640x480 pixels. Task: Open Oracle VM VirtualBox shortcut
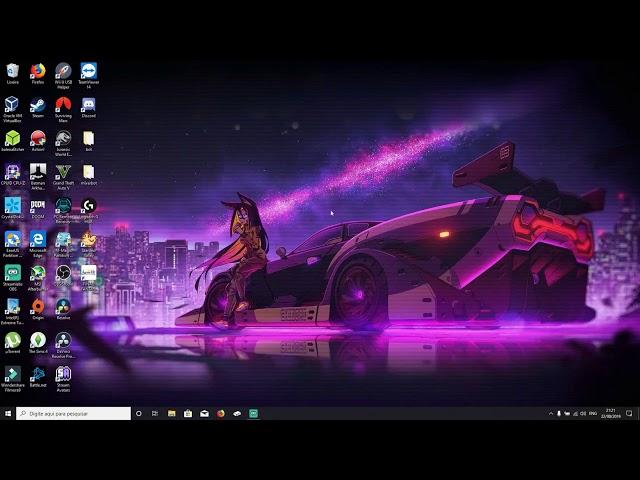point(13,109)
